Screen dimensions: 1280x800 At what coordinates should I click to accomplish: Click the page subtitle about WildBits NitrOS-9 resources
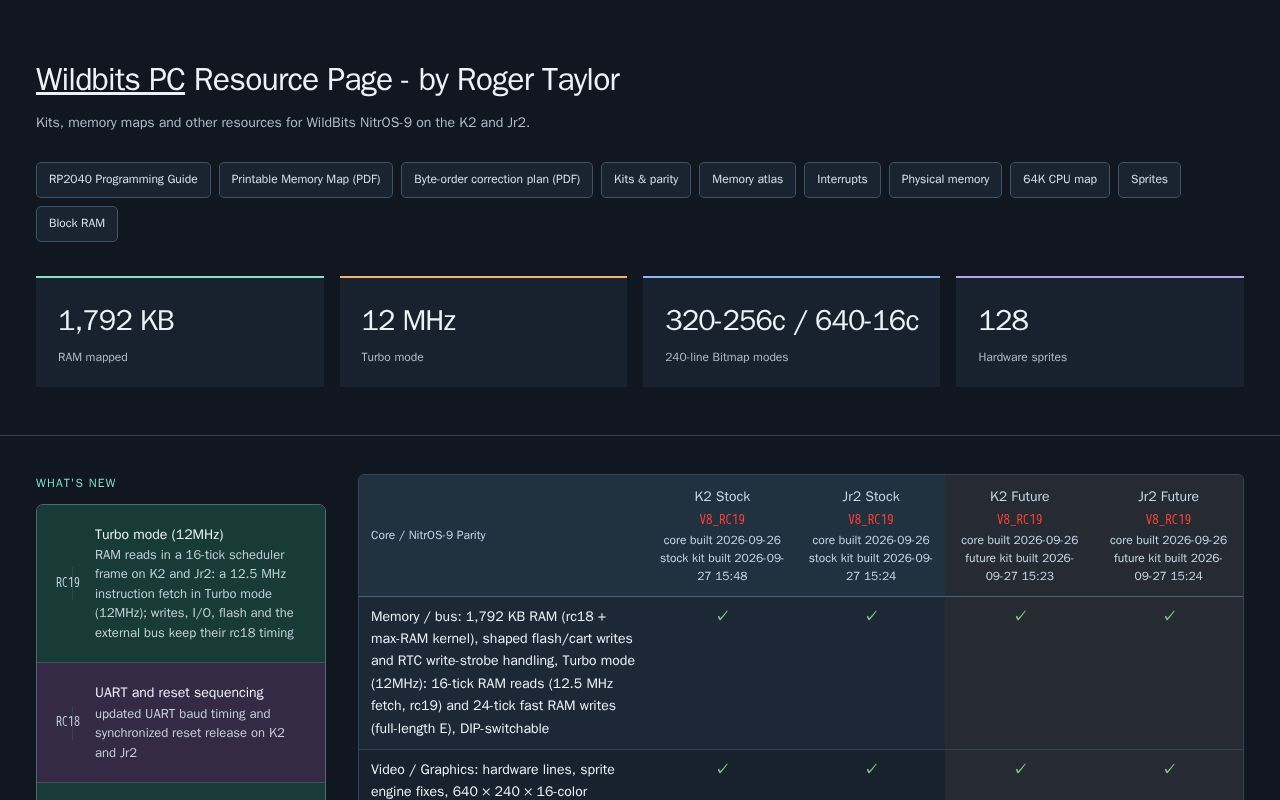[283, 123]
